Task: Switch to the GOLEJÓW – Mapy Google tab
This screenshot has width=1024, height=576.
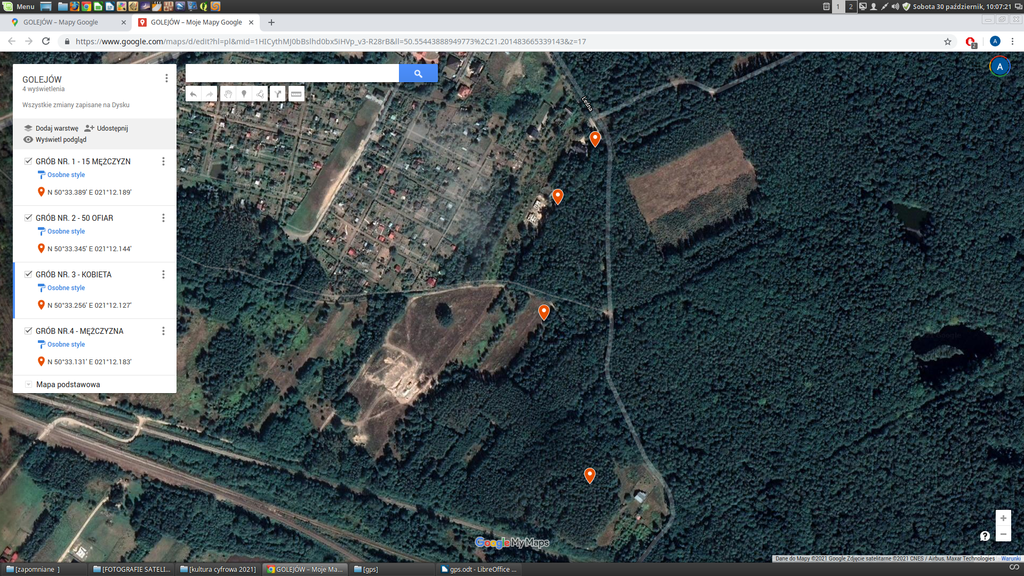Action: pyautogui.click(x=65, y=22)
